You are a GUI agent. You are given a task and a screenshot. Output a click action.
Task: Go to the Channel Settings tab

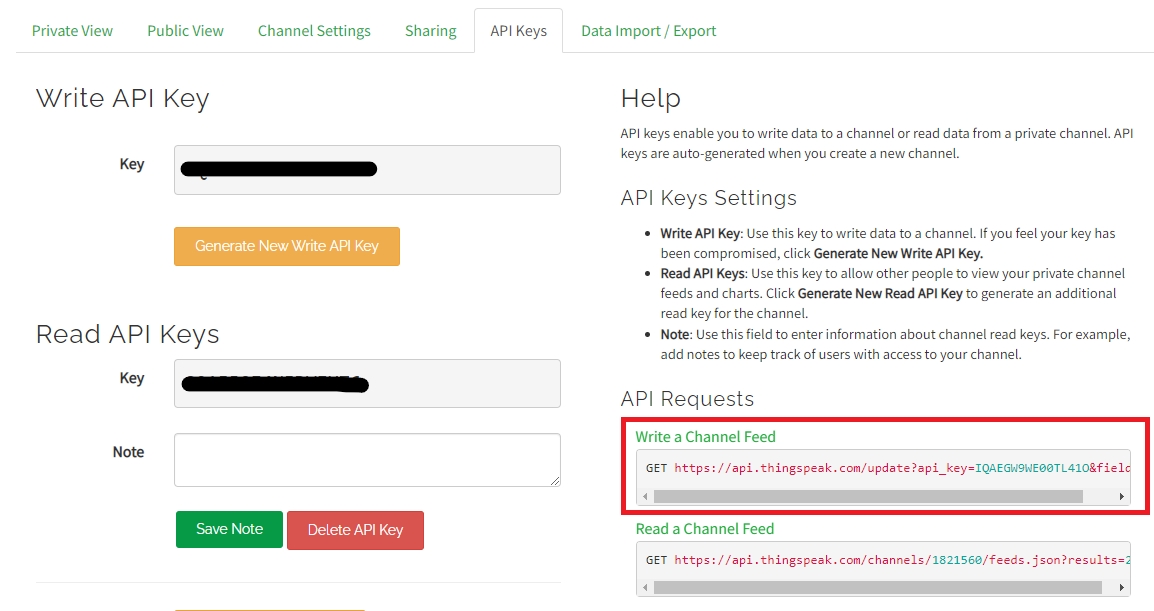tap(314, 31)
